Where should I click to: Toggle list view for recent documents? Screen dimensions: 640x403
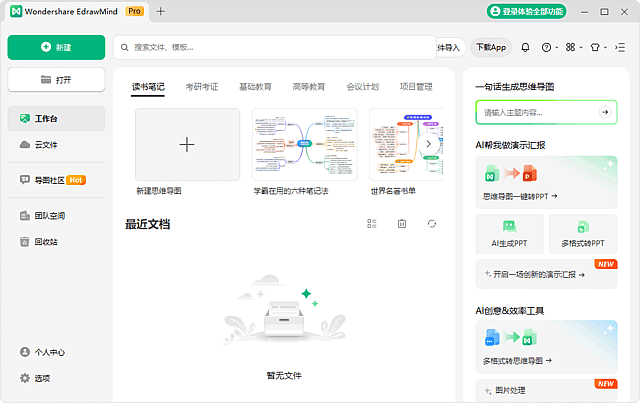pos(372,224)
